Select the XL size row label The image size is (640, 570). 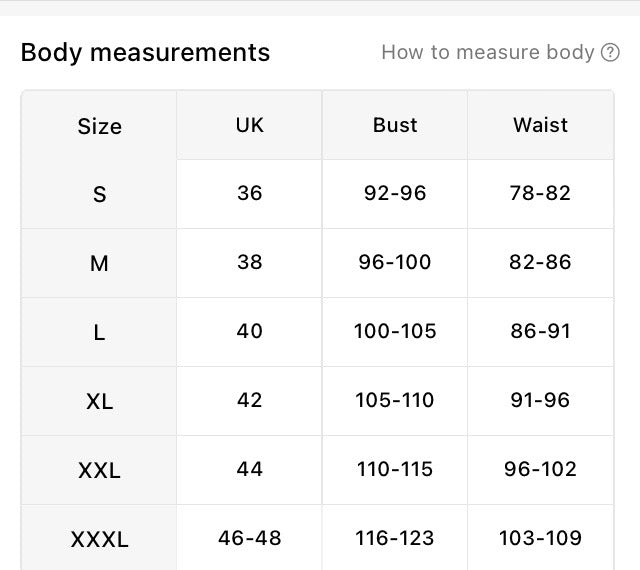pyautogui.click(x=99, y=401)
